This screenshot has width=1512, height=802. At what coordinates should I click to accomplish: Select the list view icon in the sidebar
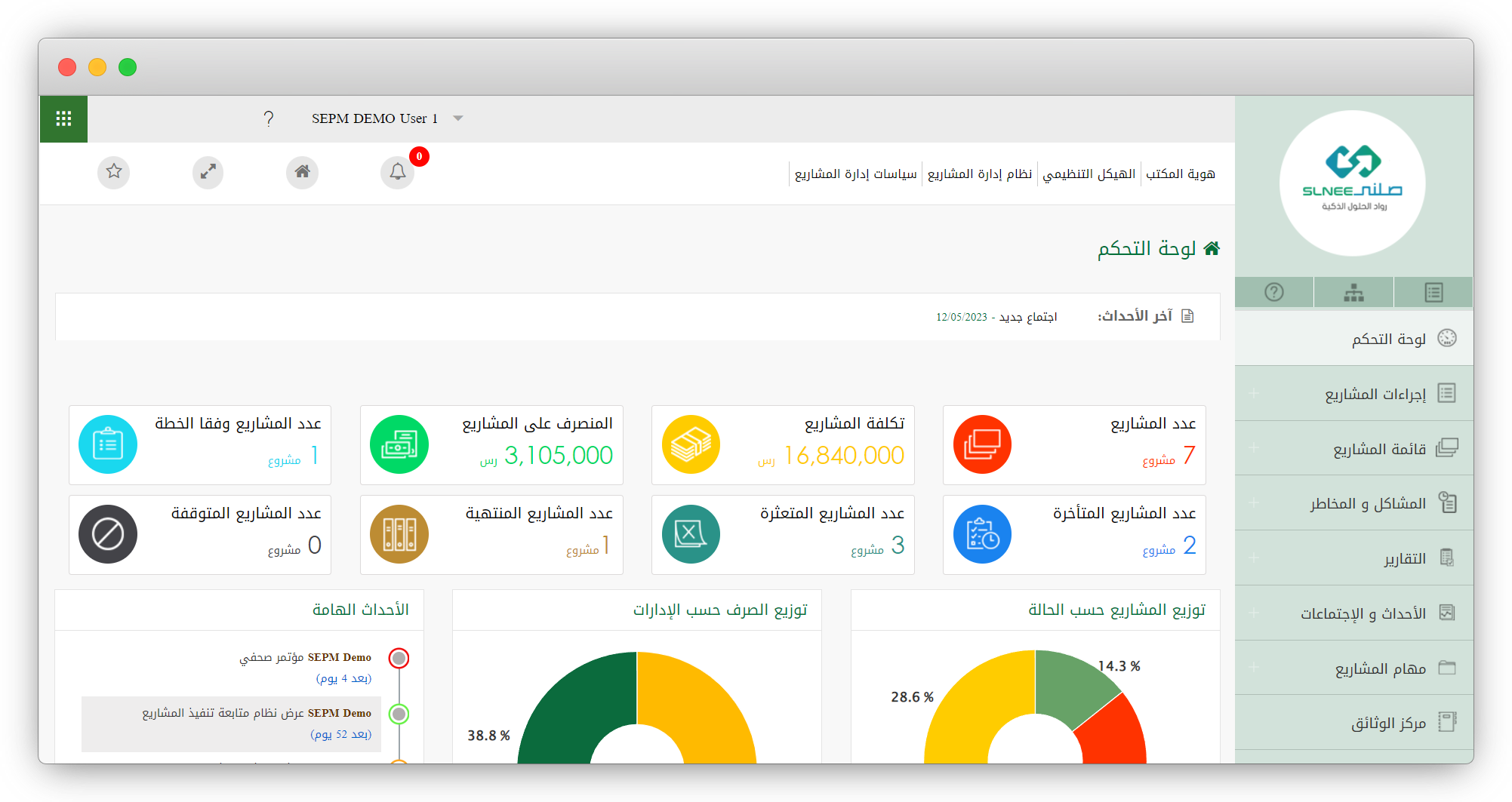tap(1433, 293)
